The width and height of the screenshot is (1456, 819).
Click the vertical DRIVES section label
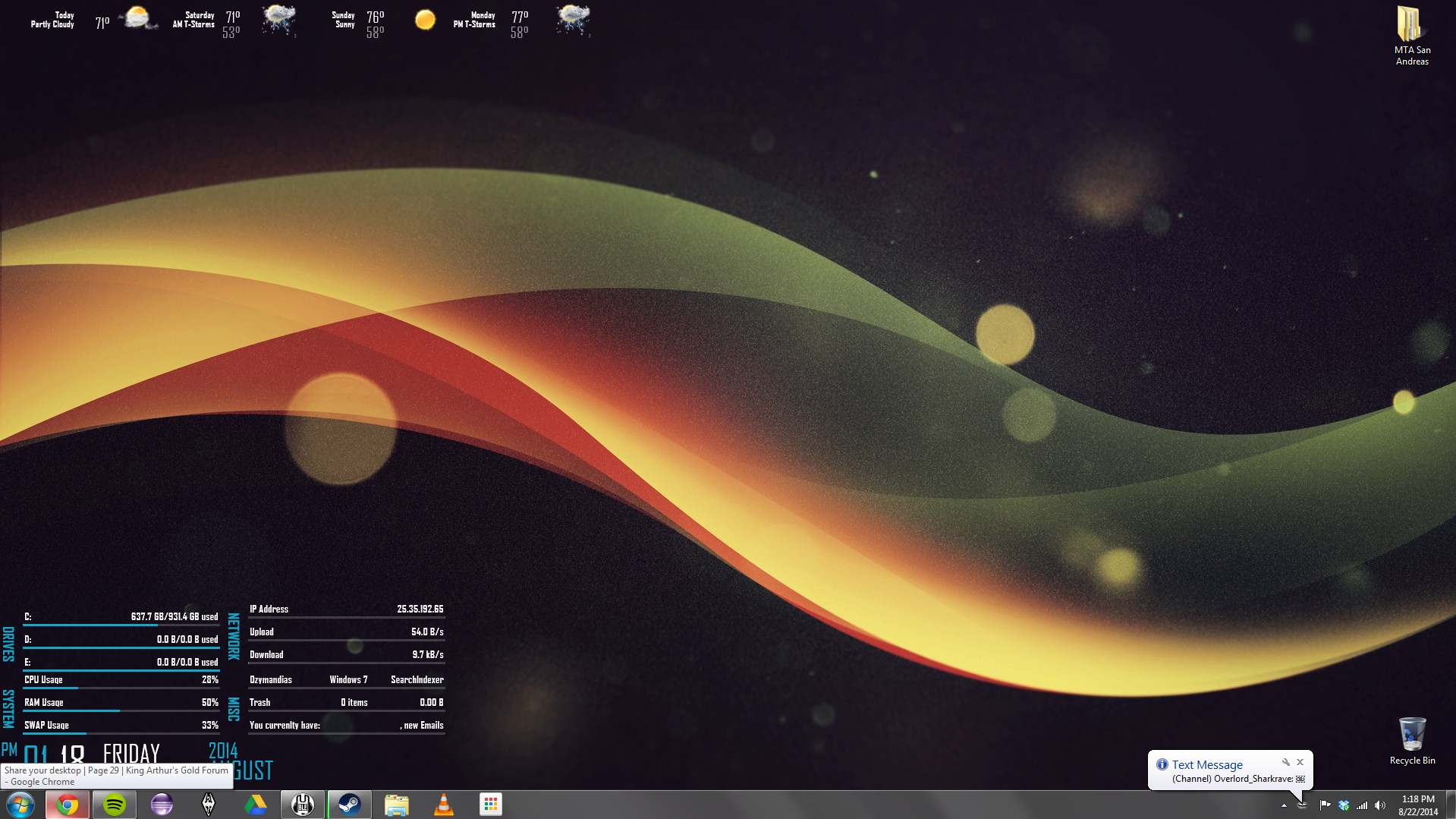(8, 644)
